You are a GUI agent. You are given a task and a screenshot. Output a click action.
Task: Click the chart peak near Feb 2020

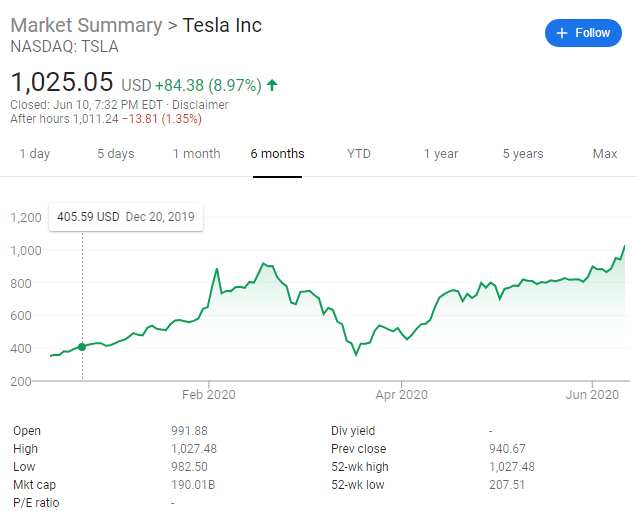(x=217, y=268)
